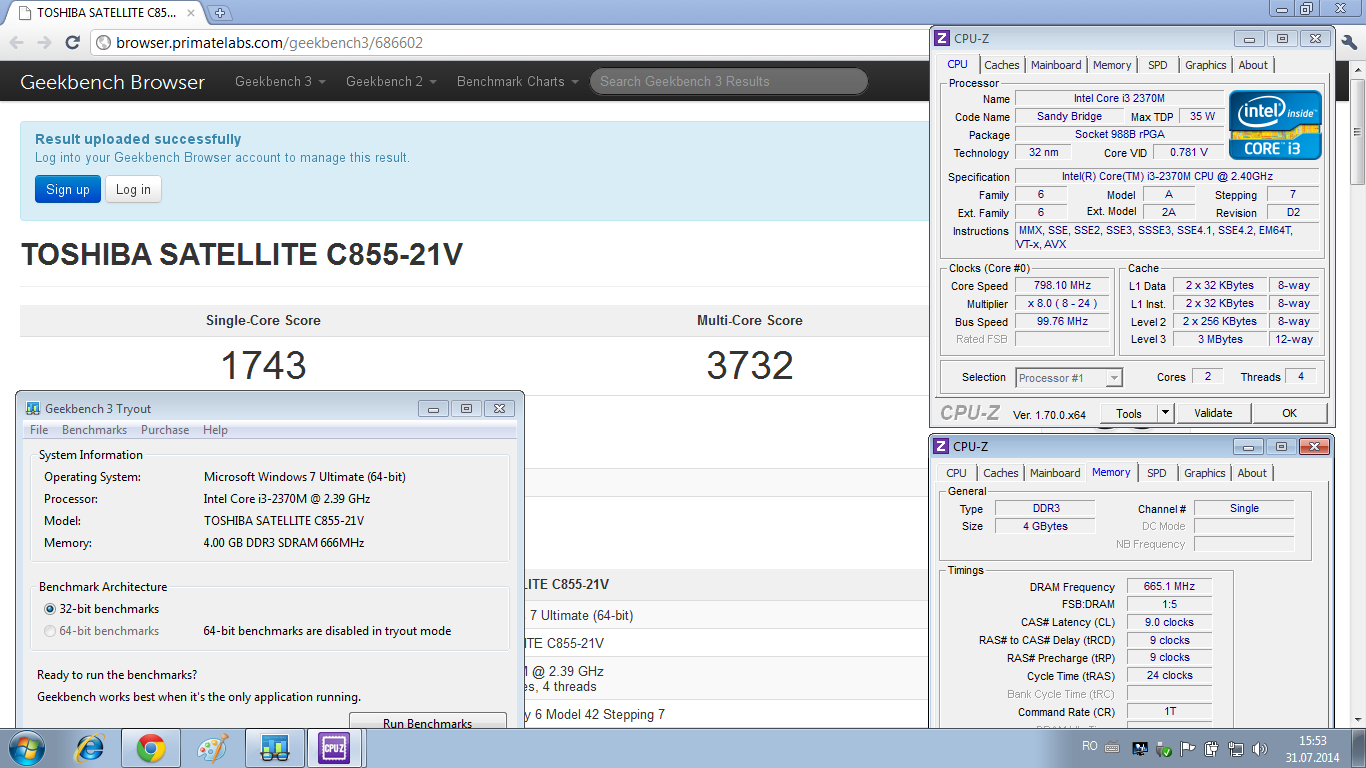Click the CPU-Z Tools button

1129,413
